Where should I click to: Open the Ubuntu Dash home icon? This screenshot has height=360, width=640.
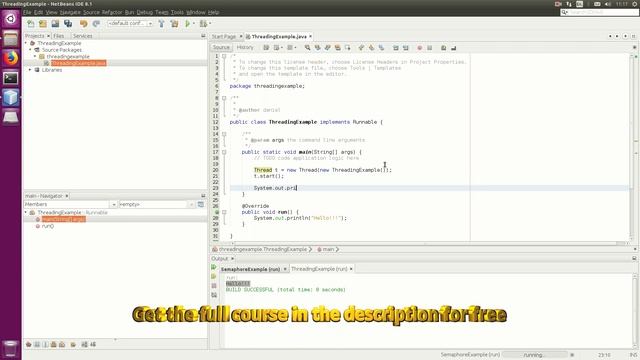pos(11,19)
